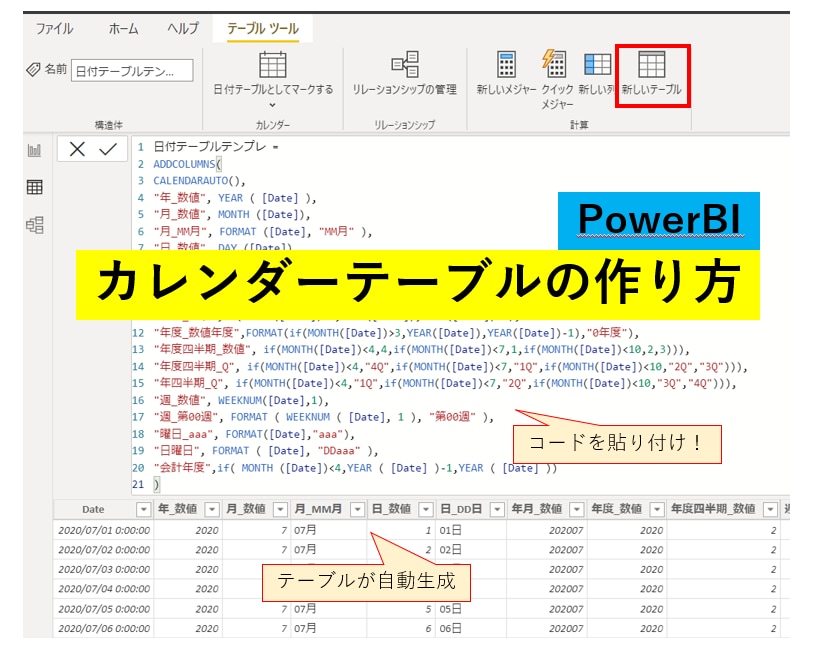This screenshot has width=830, height=647.
Task: Click formula line 1 日付テーブルテンプレ =
Action: 216,147
